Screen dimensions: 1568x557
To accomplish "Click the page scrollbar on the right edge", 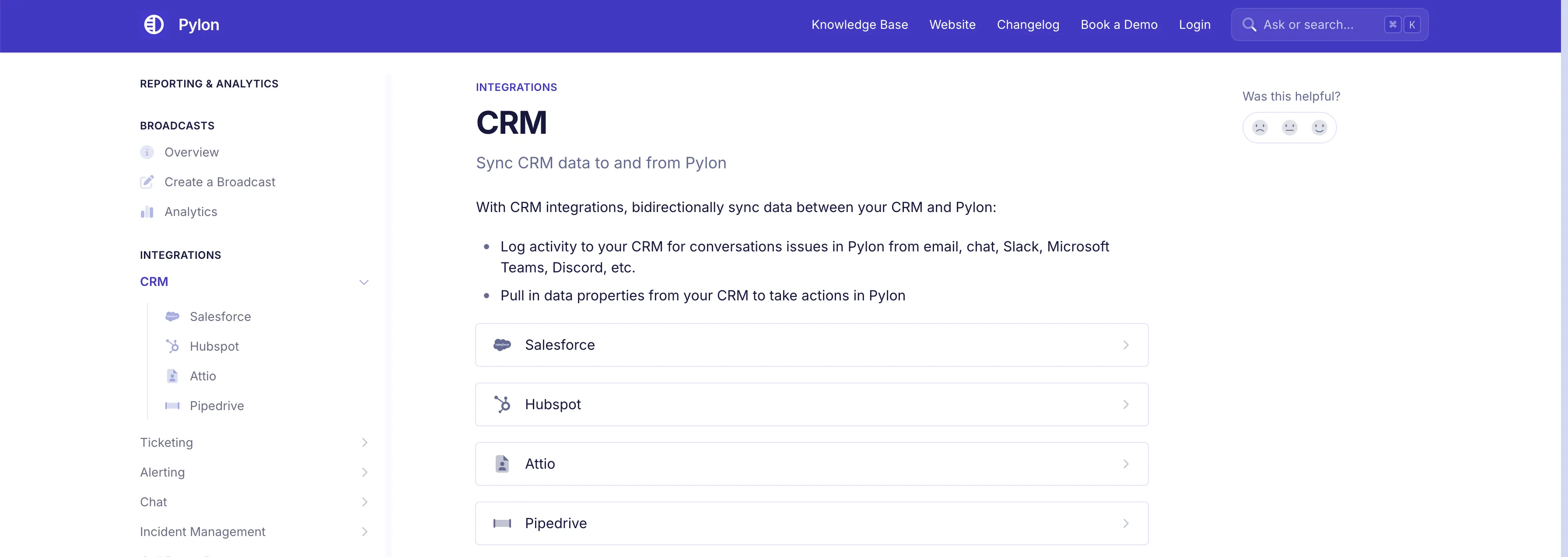I will [1564, 278].
